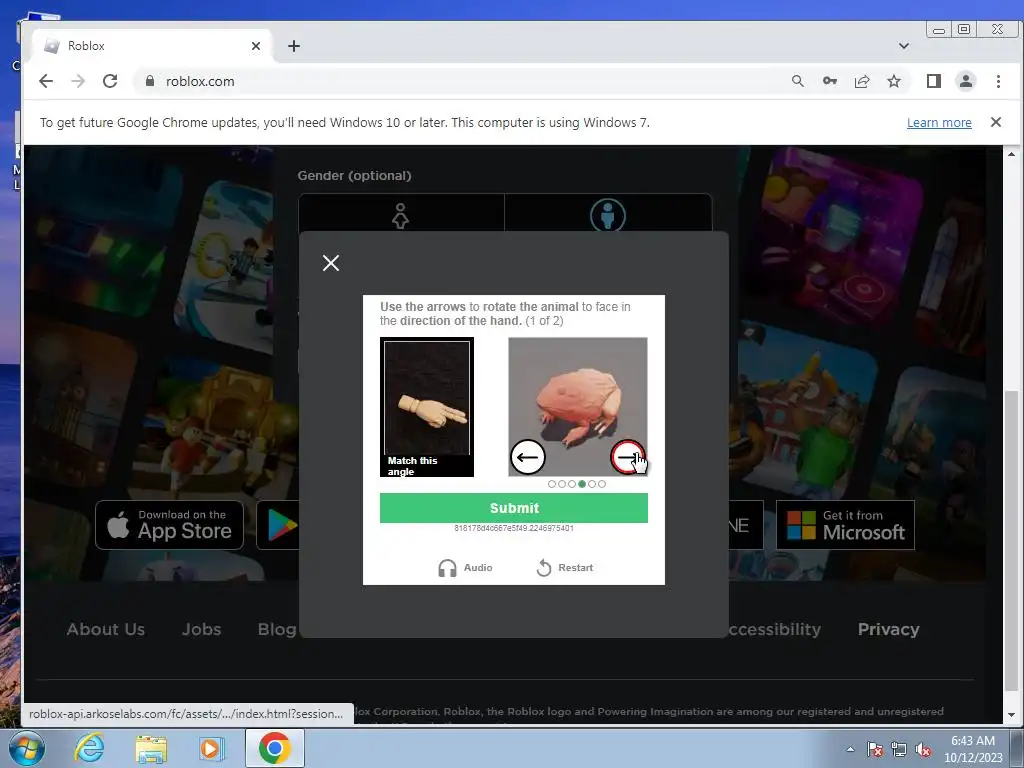Open the Download on the App Store badge
This screenshot has height=768, width=1024.
170,525
